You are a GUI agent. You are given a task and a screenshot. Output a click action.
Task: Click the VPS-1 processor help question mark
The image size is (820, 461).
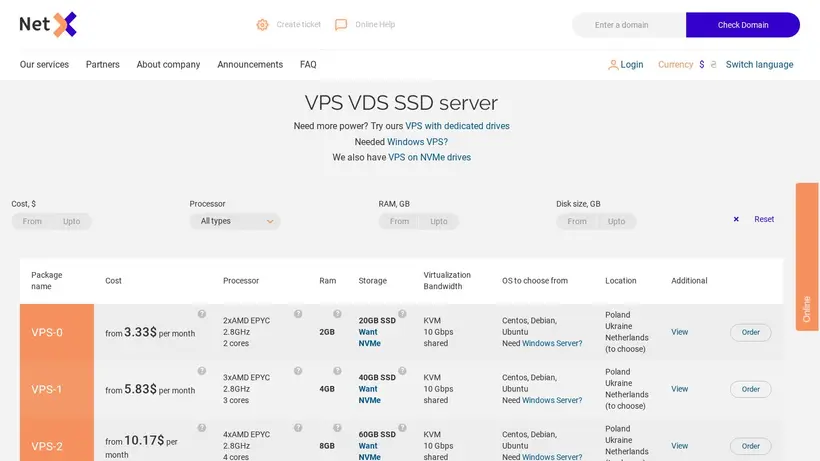point(298,371)
